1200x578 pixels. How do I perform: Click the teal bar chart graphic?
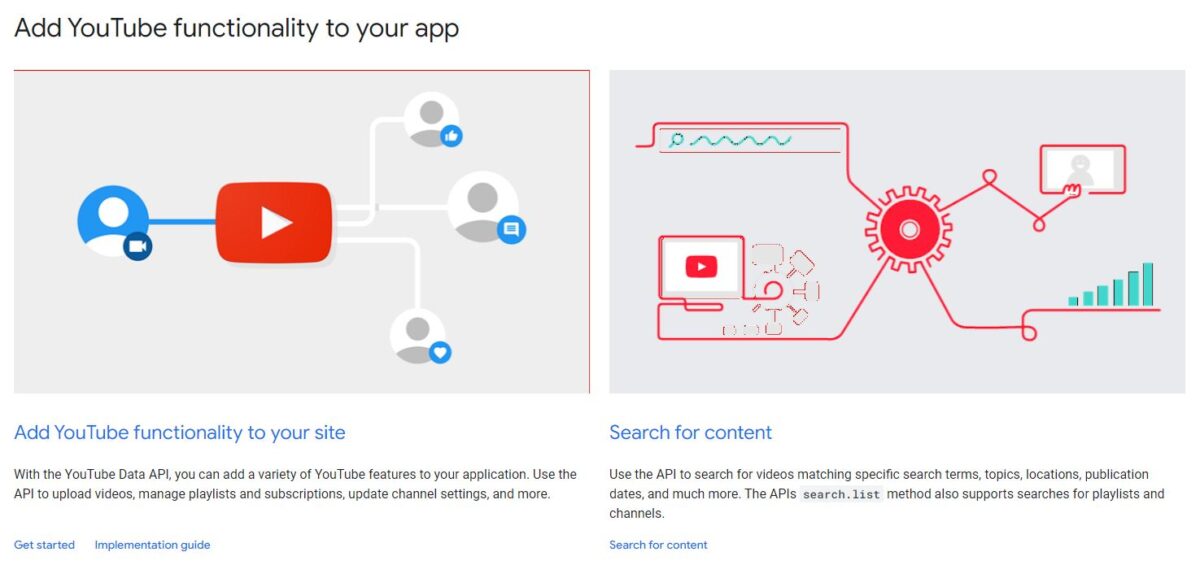coord(1111,284)
